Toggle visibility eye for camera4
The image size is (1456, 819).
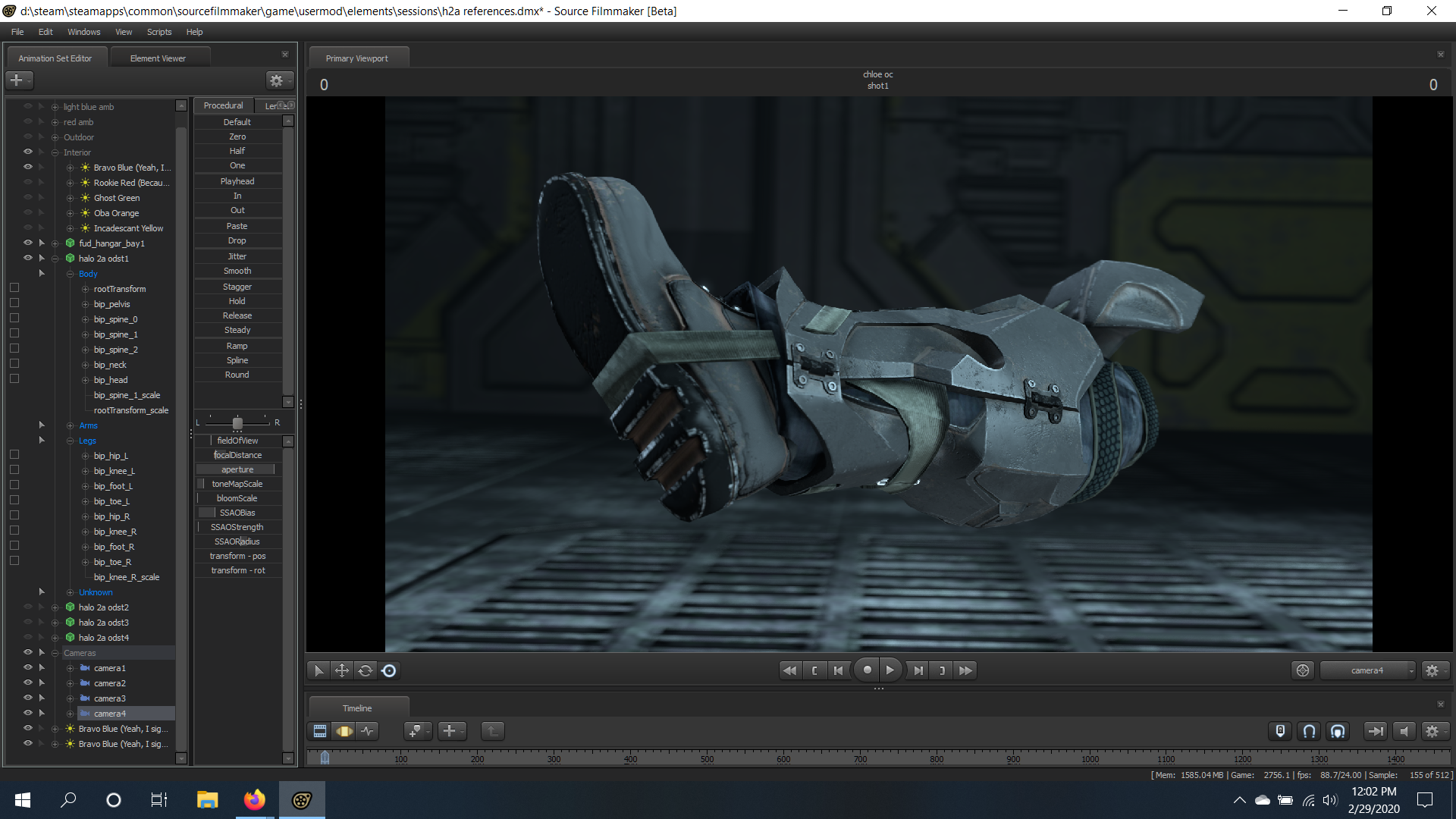28,713
